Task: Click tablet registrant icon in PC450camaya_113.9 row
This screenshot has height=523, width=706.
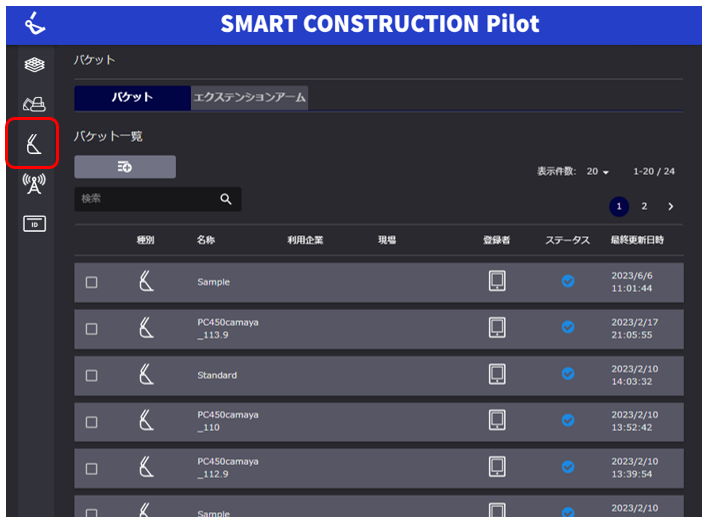Action: (x=497, y=328)
